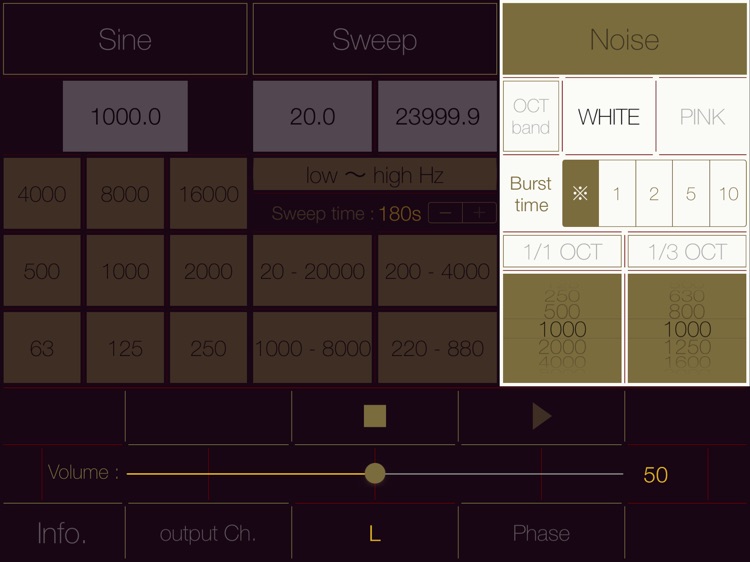750x562 pixels.
Task: Select the 125 Hz sine preset
Action: tap(125, 348)
